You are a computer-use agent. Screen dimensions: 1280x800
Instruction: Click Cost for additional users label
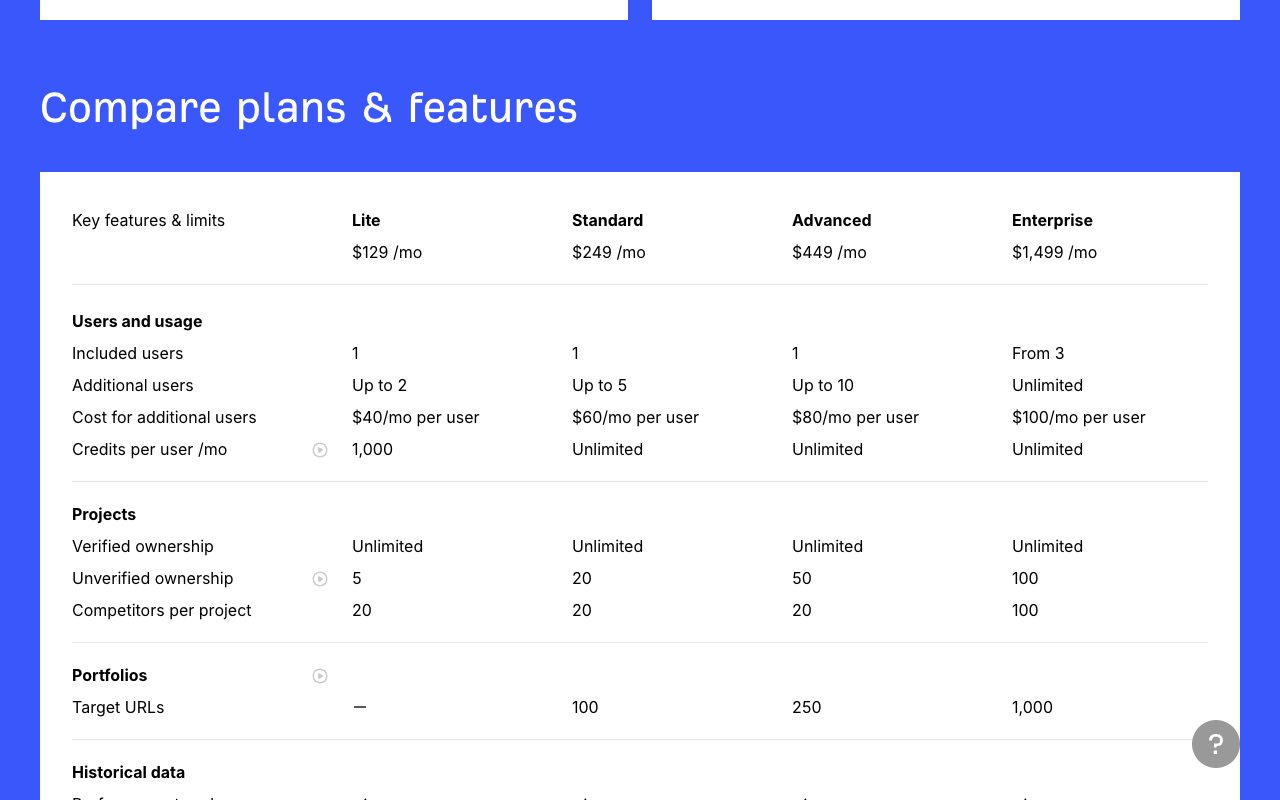164,417
